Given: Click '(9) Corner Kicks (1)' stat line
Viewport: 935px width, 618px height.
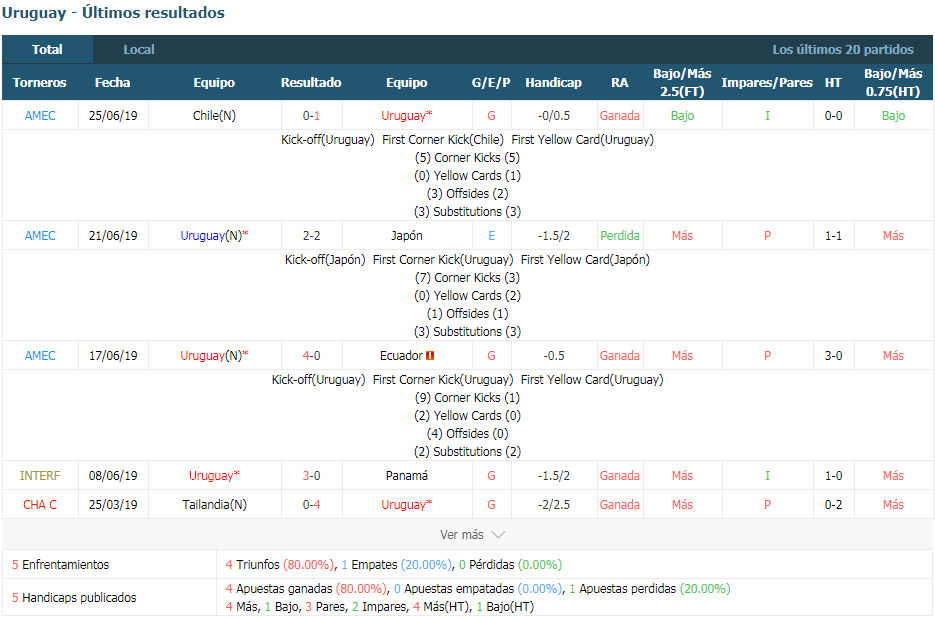Looking at the screenshot, I should coord(468,397).
